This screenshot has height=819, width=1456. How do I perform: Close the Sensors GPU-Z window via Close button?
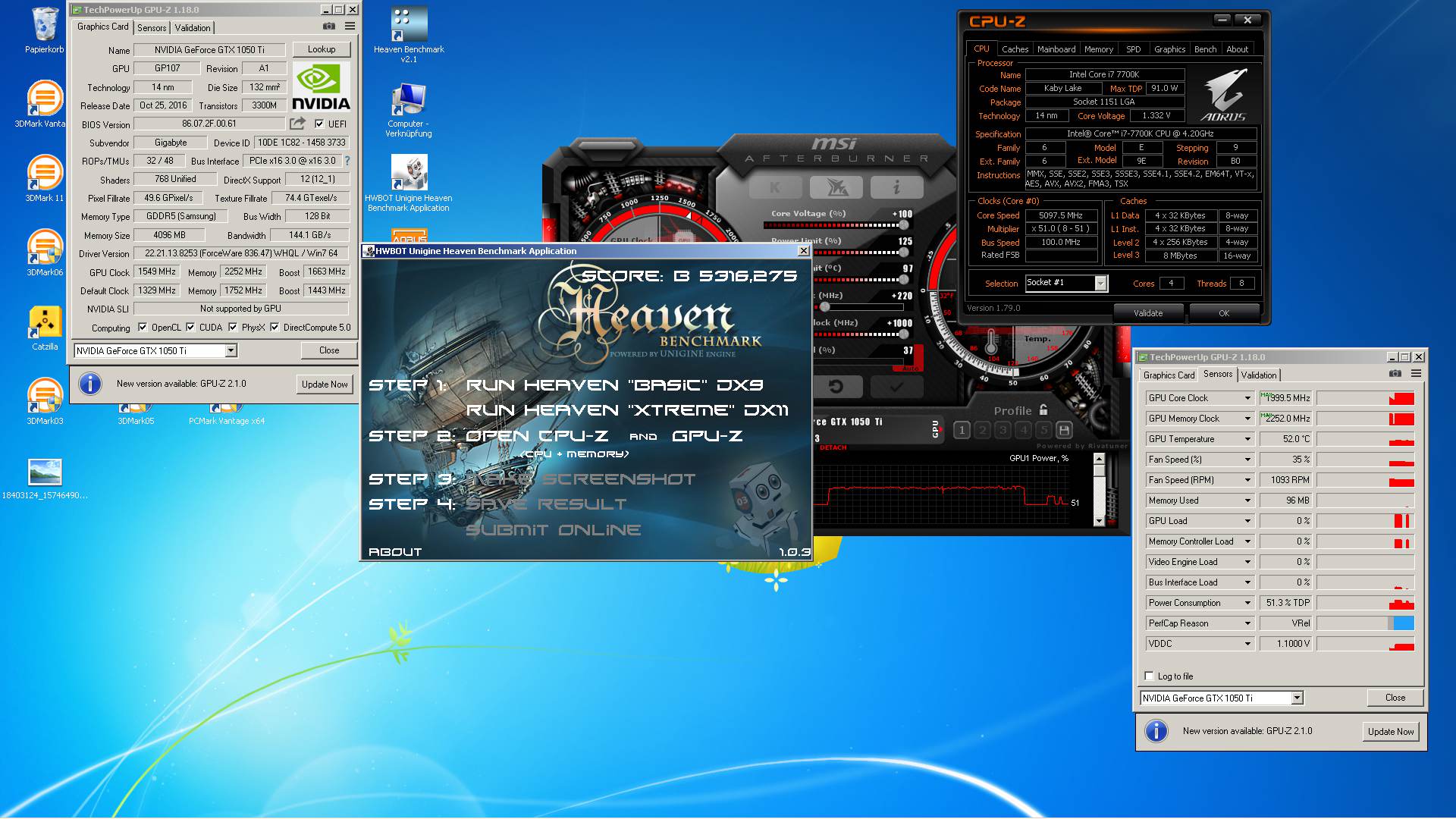pyautogui.click(x=1395, y=698)
